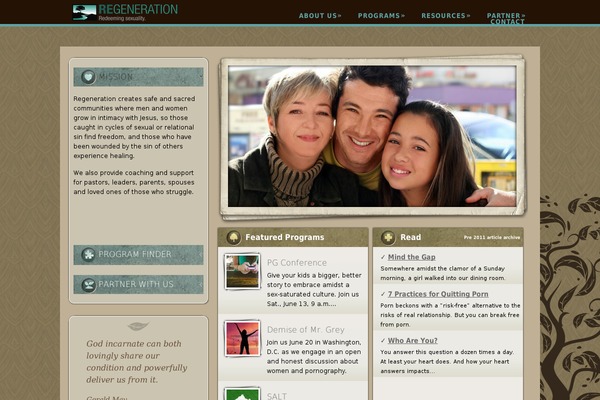The width and height of the screenshot is (600, 400).
Task: Expand the Partner With Us panel arrow
Action: pos(201,285)
